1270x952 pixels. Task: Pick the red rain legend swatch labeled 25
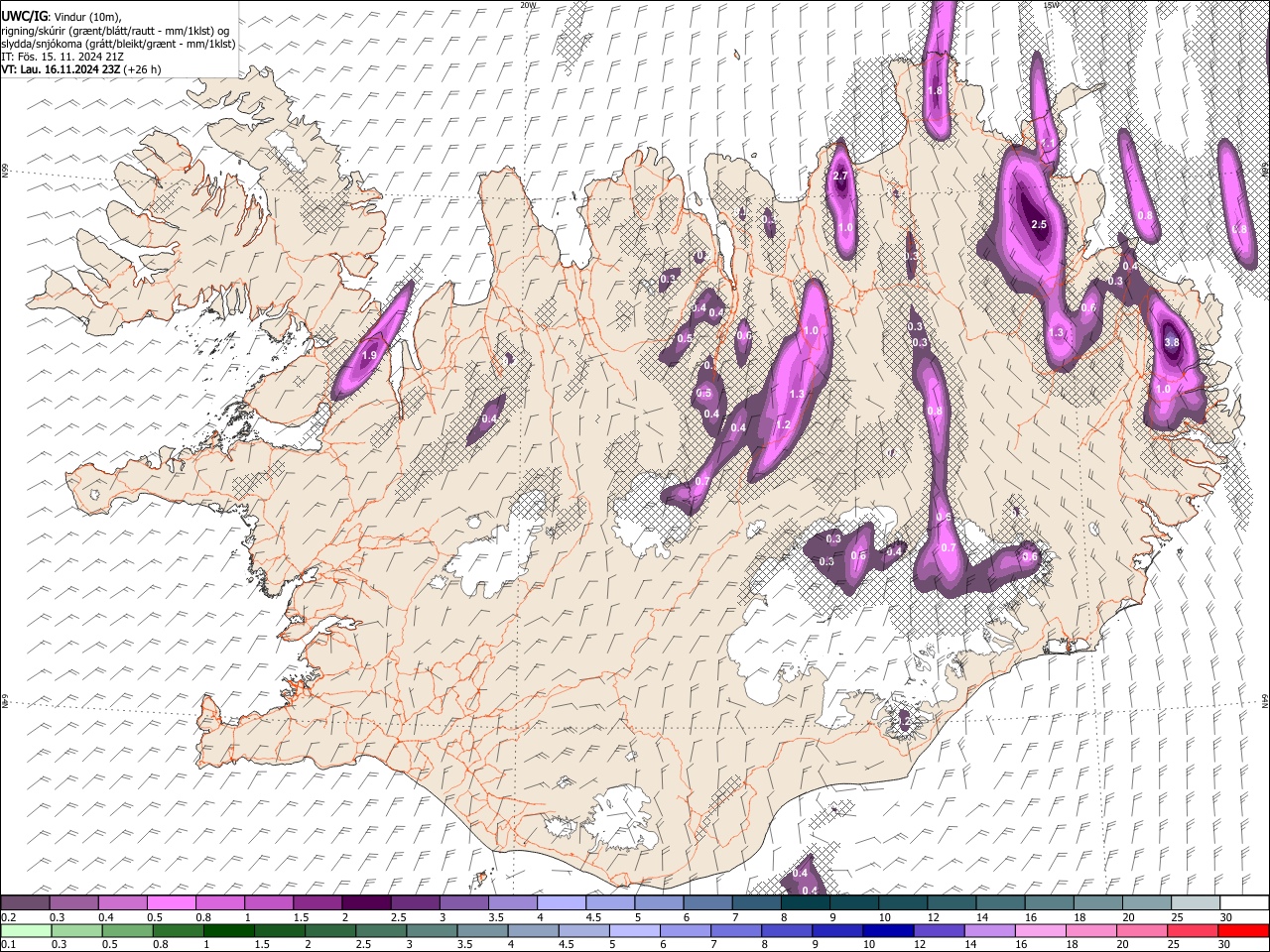[x=1193, y=931]
